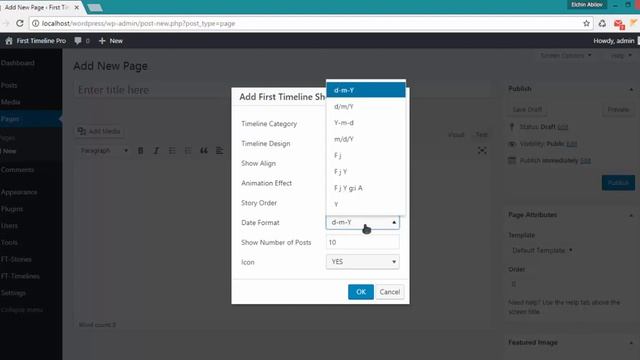This screenshot has width=640, height=360.
Task: Insert a blockquote
Action: [x=204, y=151]
